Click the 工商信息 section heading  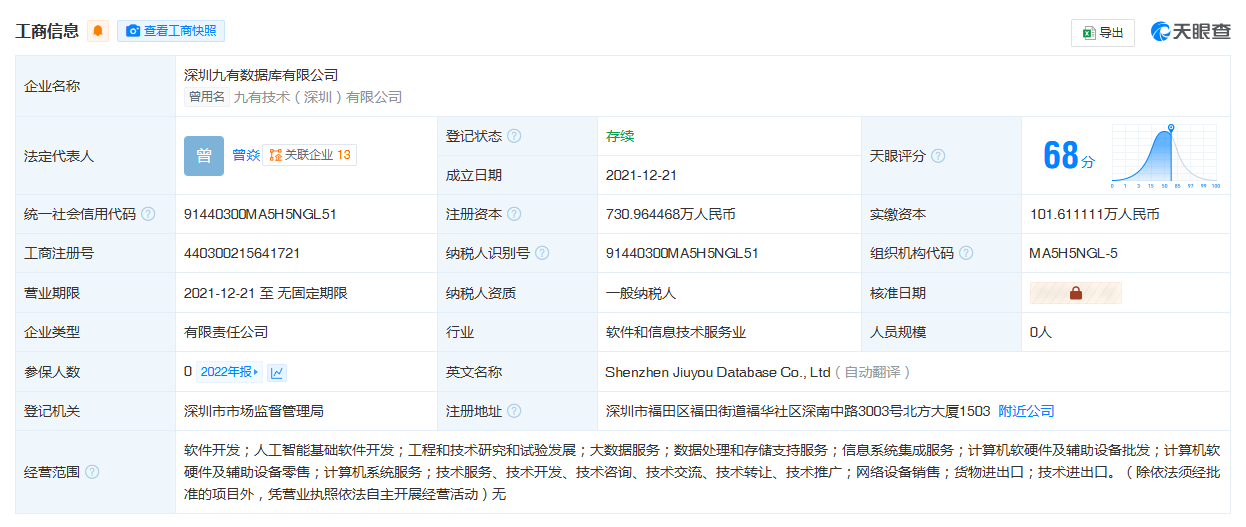click(47, 31)
